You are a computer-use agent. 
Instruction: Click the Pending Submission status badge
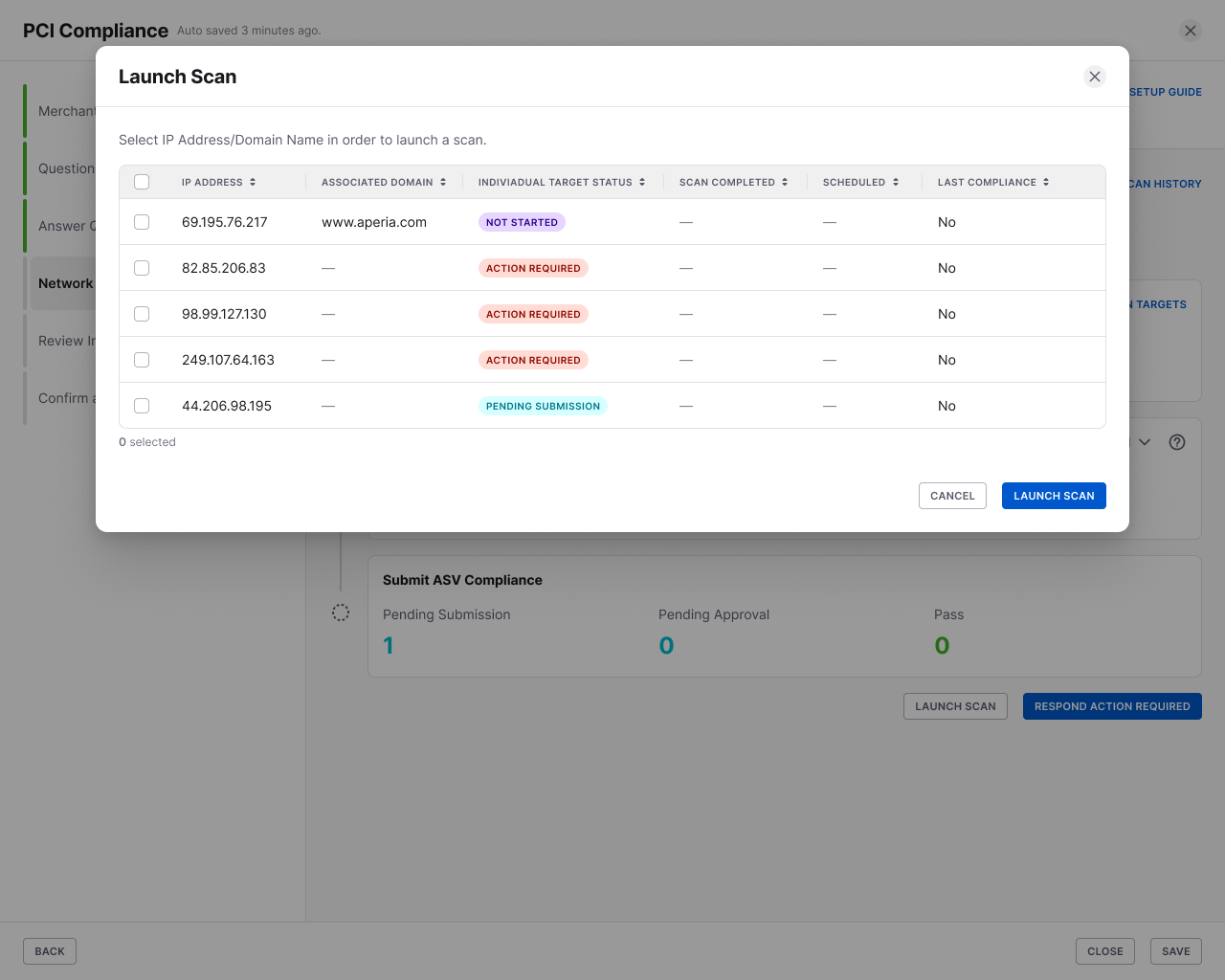tap(543, 406)
